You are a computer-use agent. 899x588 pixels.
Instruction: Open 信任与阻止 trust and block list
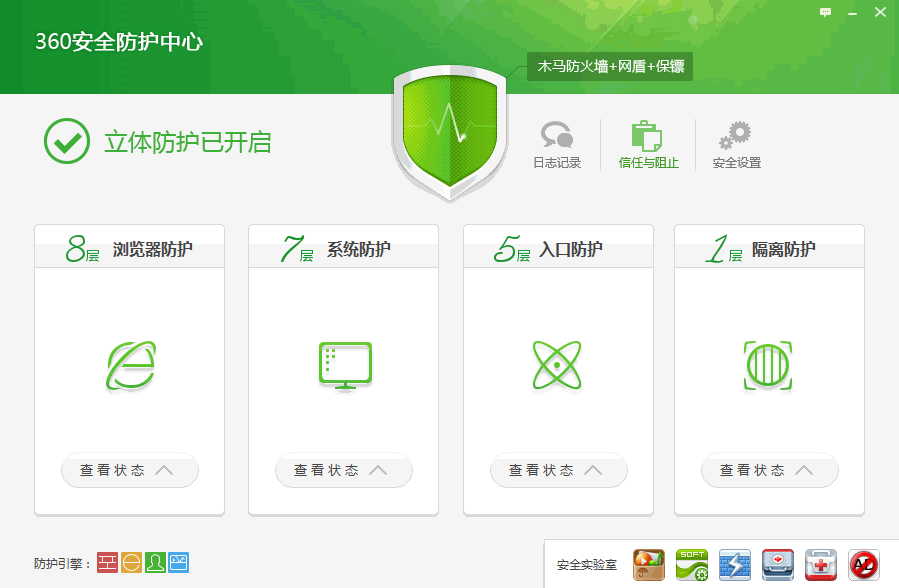[648, 144]
